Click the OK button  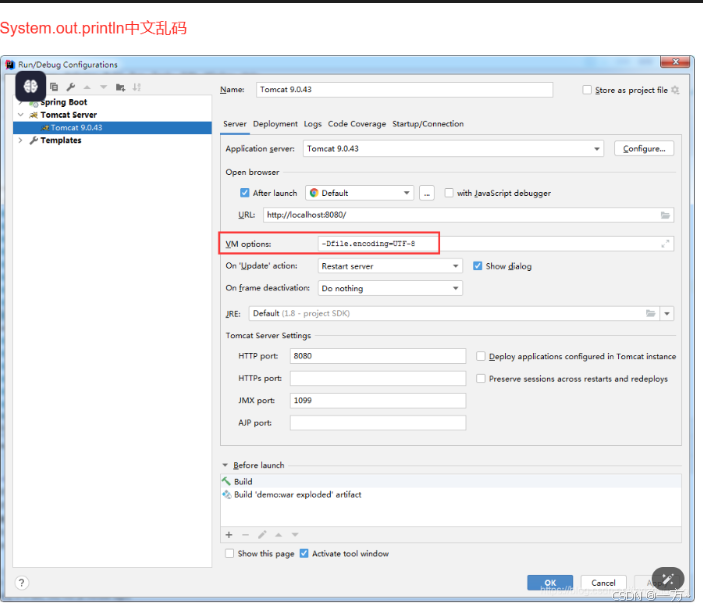click(550, 583)
